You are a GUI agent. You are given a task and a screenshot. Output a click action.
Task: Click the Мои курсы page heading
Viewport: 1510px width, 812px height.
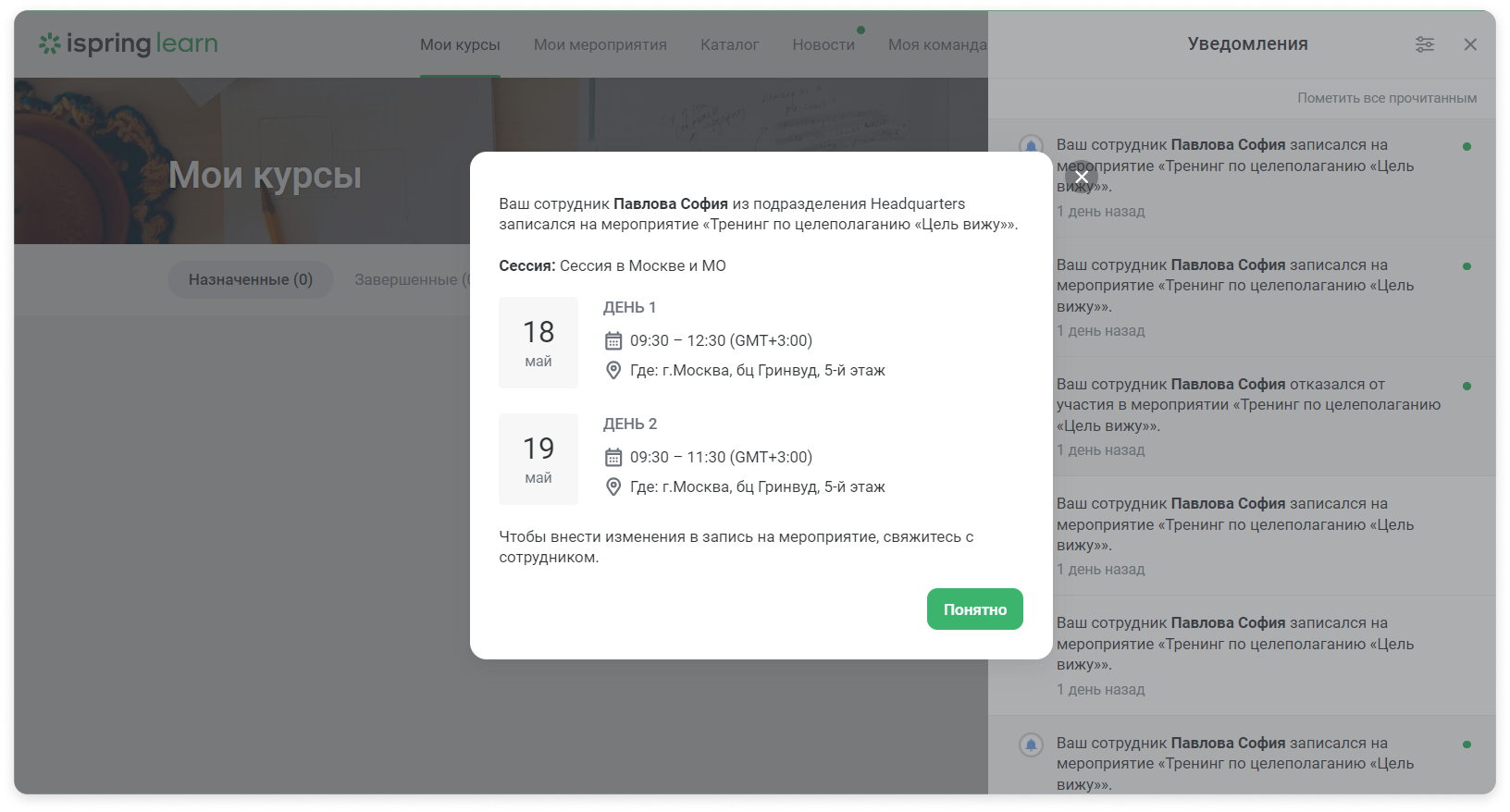coord(266,175)
